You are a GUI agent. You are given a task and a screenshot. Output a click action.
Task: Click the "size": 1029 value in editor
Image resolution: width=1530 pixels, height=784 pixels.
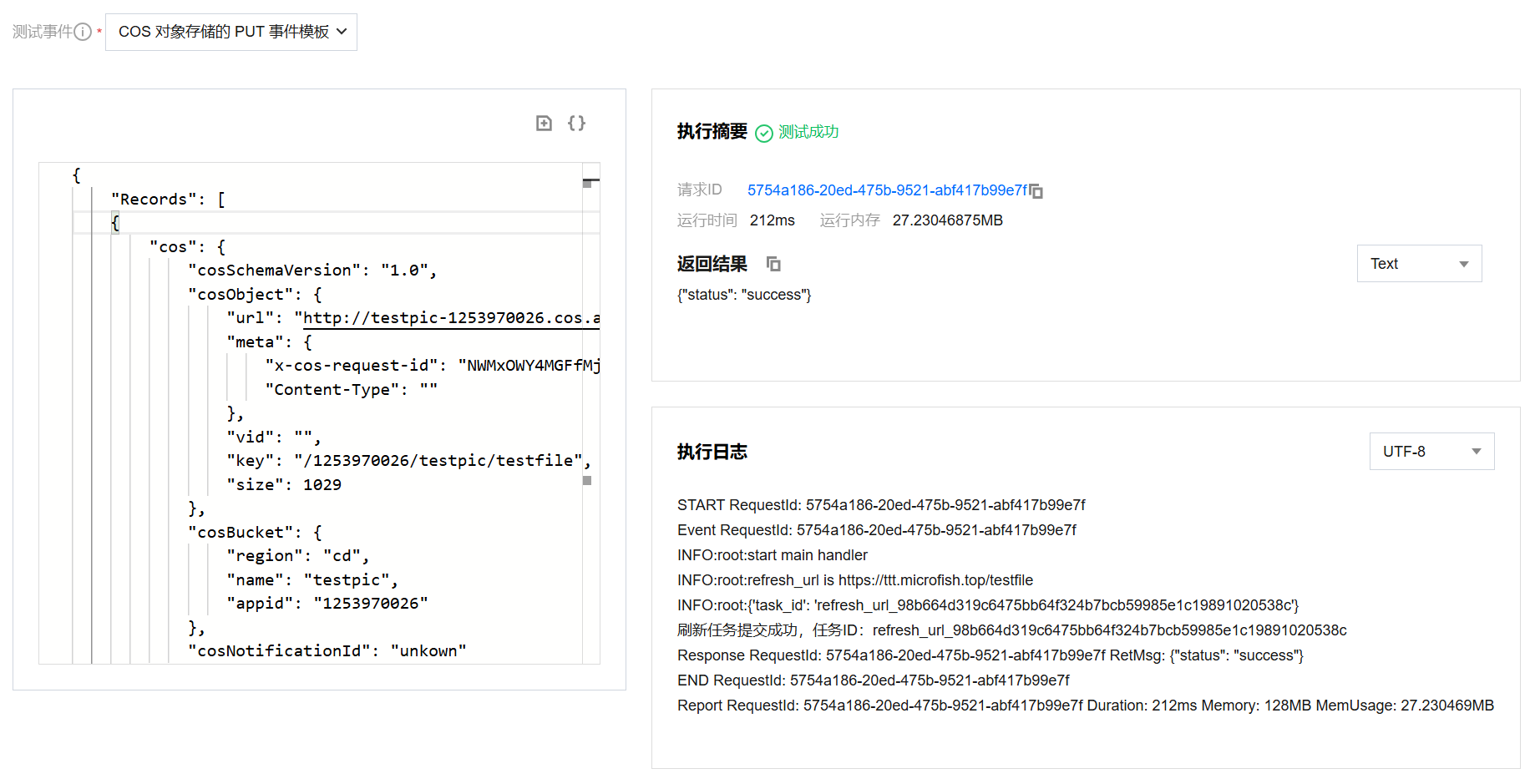pyautogui.click(x=322, y=485)
